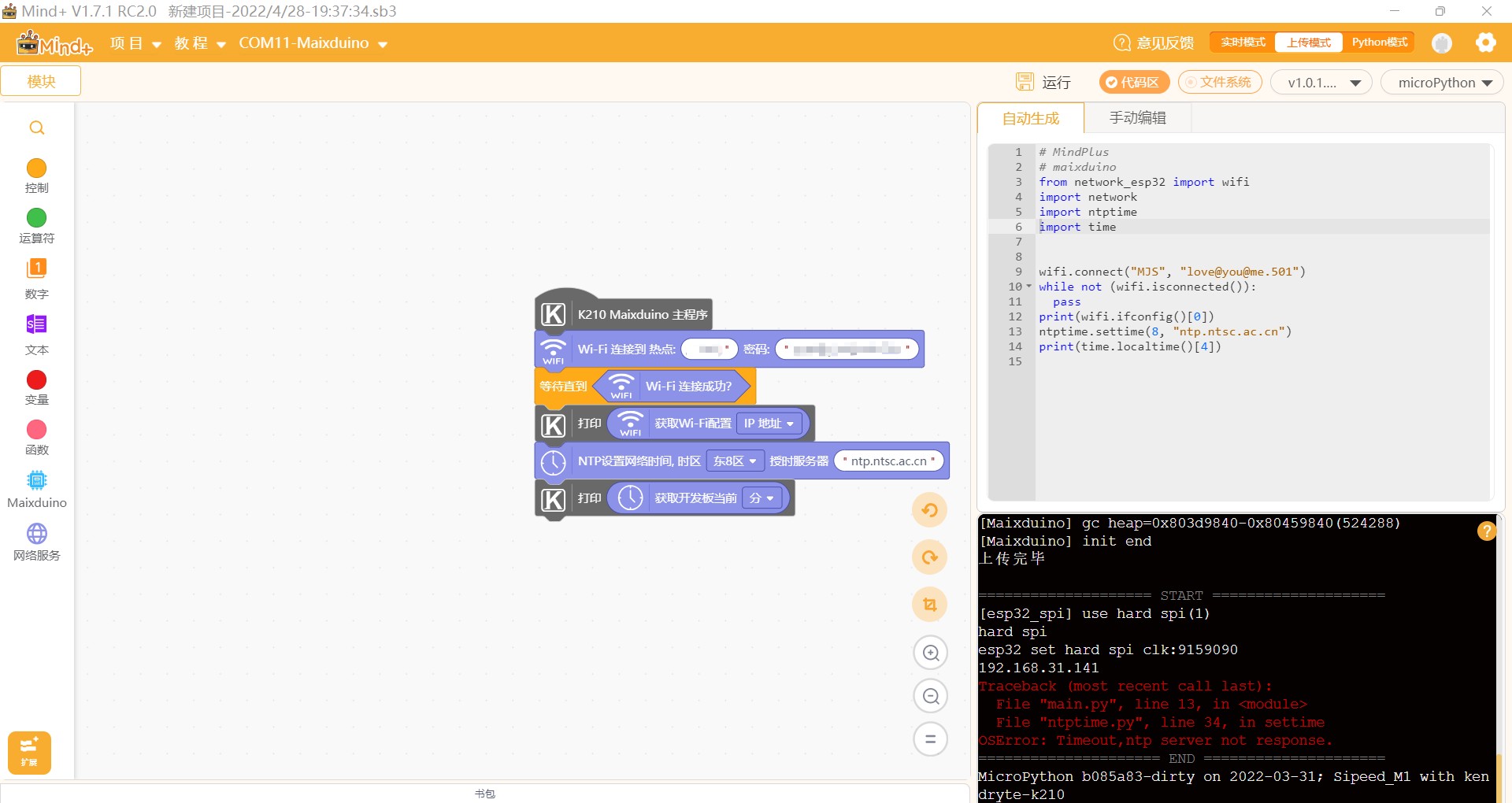Image resolution: width=1512 pixels, height=803 pixels.
Task: Click the Wi-Fi hotspot name field
Action: click(710, 349)
